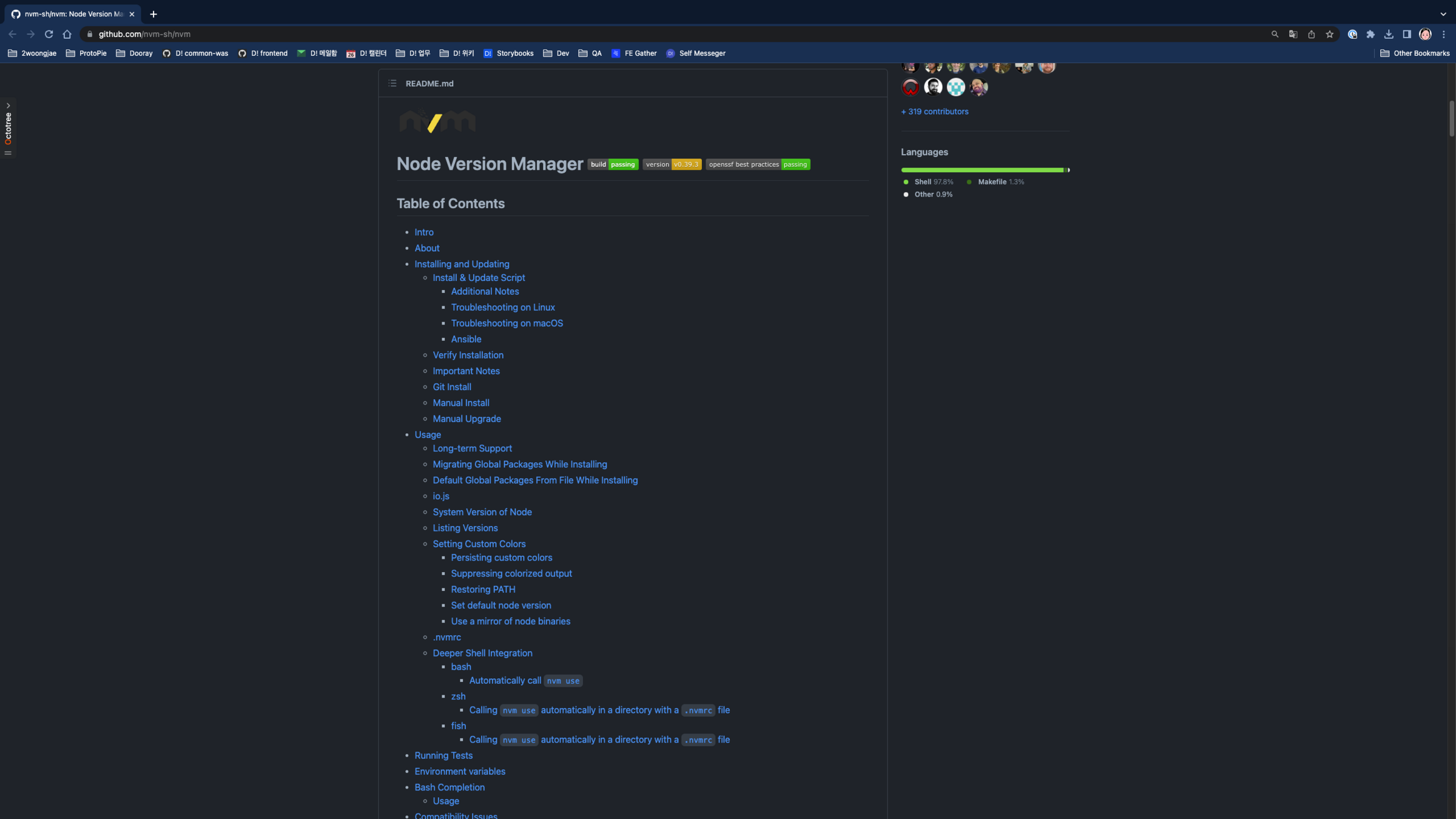Open the Other Bookmarks folder
1456x819 pixels.
click(x=1415, y=53)
